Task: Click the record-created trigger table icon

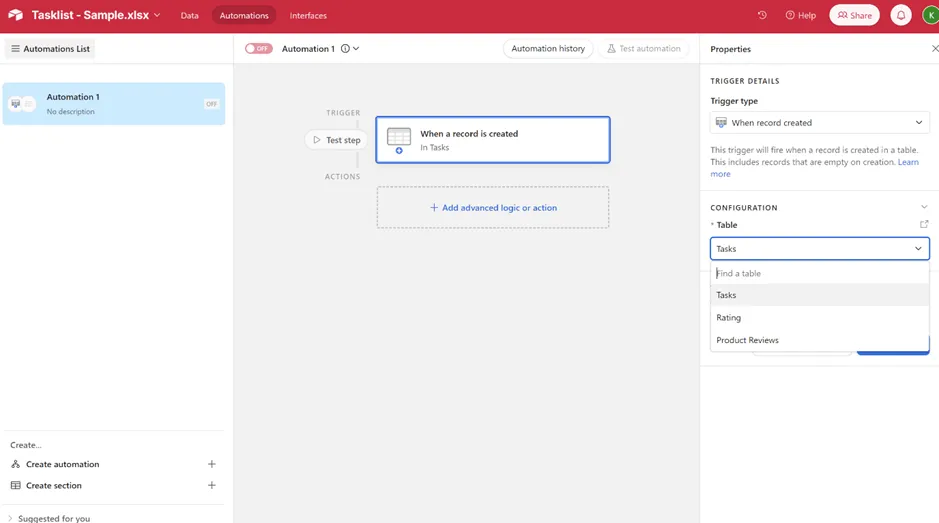Action: coord(399,140)
